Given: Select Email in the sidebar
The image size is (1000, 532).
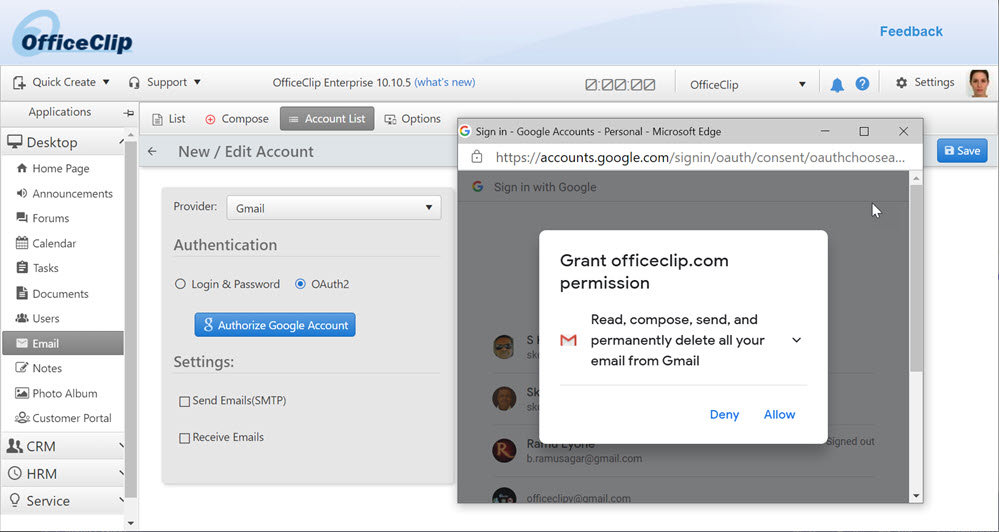Looking at the screenshot, I should pos(63,343).
